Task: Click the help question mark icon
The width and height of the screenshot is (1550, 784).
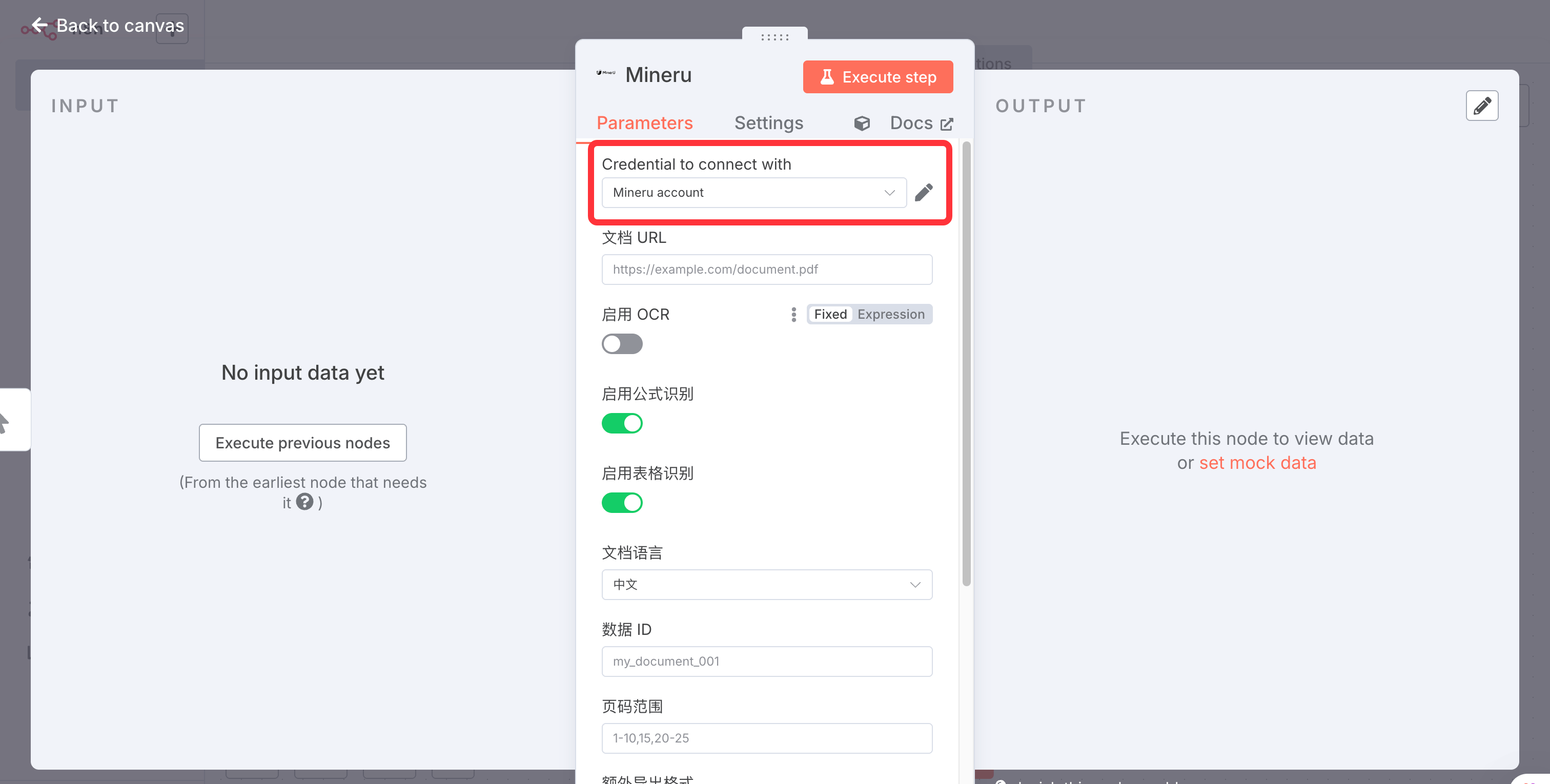Action: pos(304,501)
